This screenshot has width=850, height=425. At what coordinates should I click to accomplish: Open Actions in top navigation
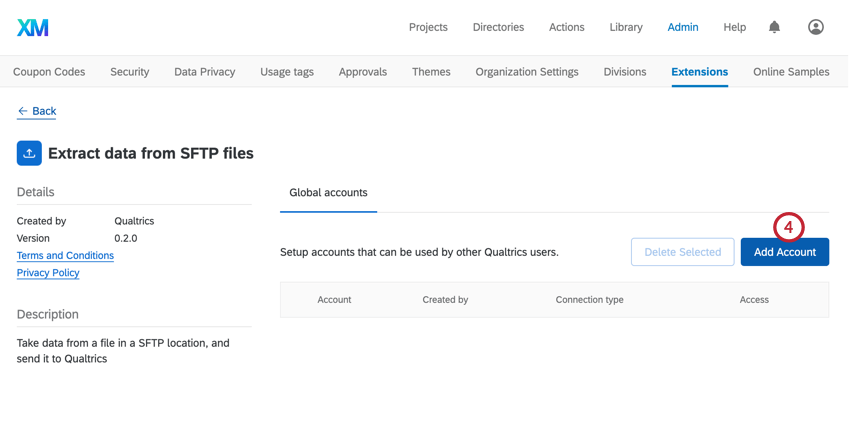pos(566,27)
